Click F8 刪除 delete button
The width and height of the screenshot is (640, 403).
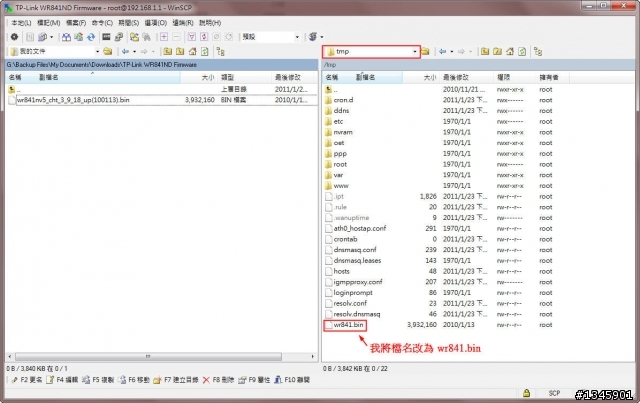tap(218, 380)
